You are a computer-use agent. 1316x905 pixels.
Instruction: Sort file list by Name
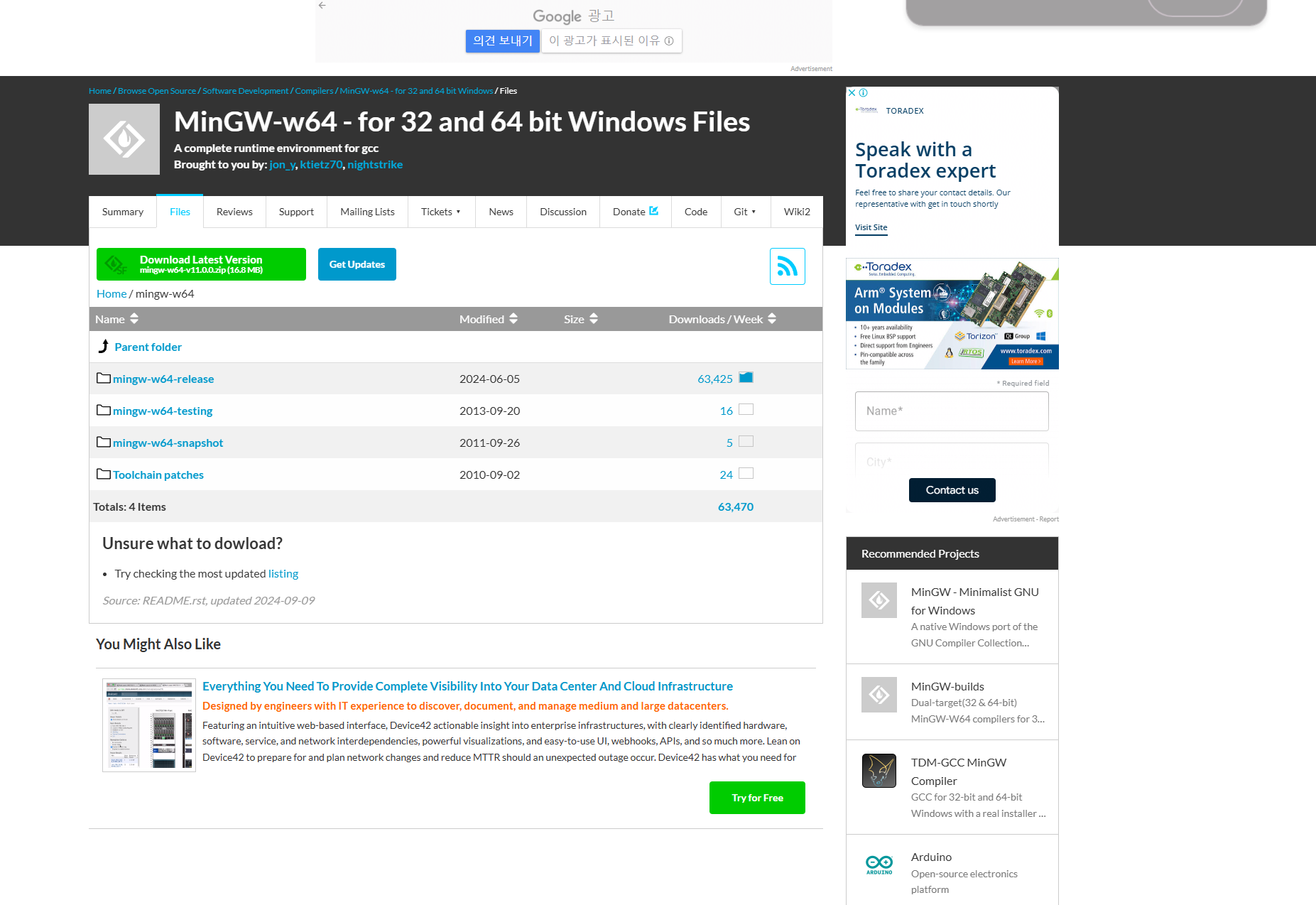(117, 319)
